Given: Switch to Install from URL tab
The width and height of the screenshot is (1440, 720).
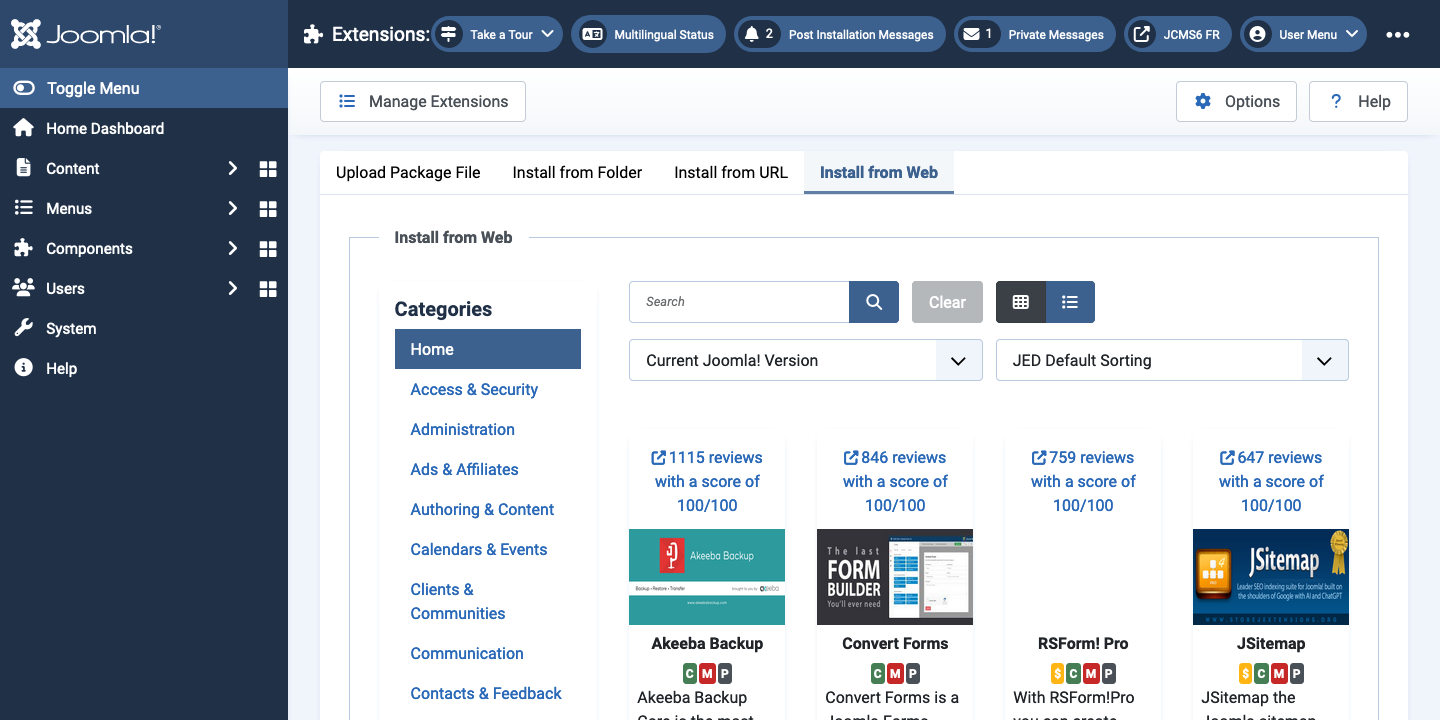Looking at the screenshot, I should point(731,172).
